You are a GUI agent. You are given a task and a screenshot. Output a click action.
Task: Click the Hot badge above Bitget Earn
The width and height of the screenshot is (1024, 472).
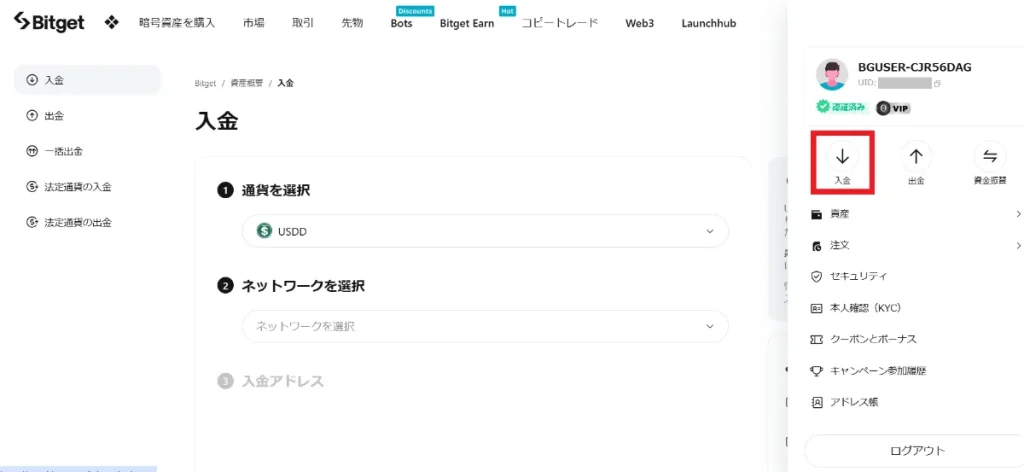pos(507,10)
